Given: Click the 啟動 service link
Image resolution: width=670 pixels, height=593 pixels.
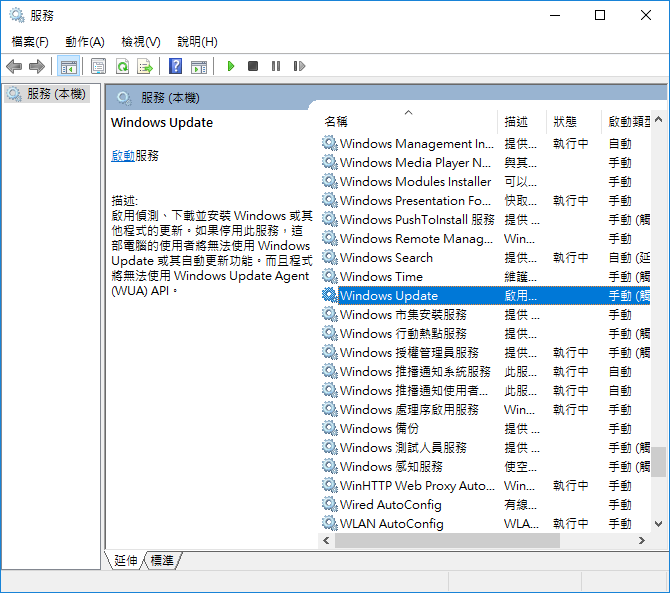Looking at the screenshot, I should point(123,156).
